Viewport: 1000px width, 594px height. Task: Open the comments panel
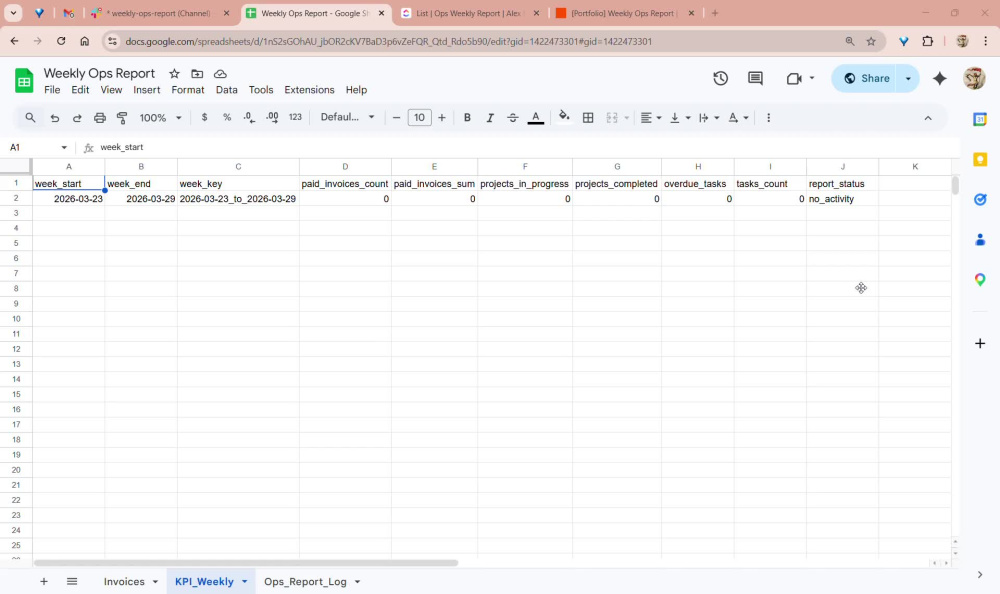point(755,78)
